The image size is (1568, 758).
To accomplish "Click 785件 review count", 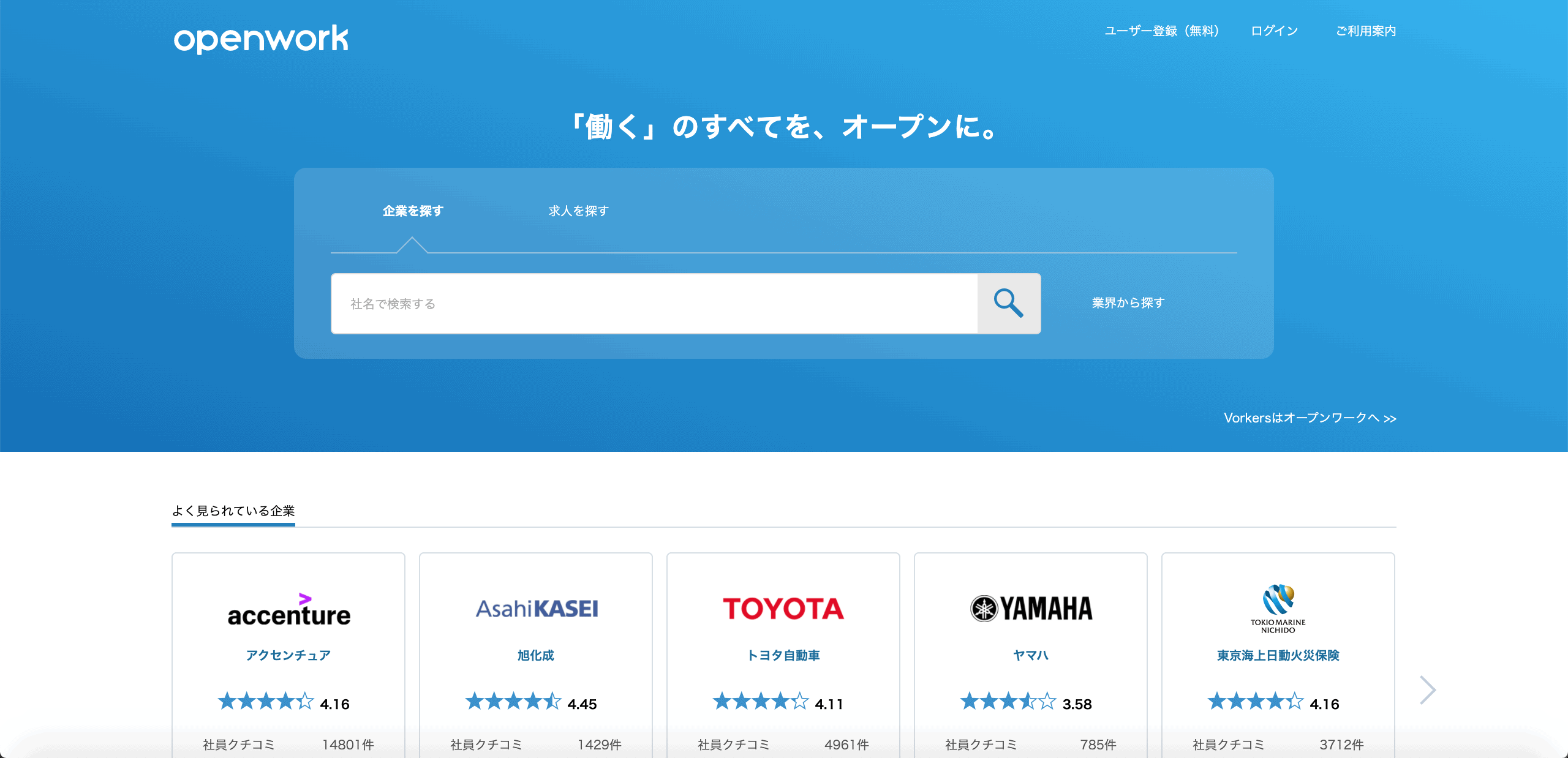I will point(1098,745).
